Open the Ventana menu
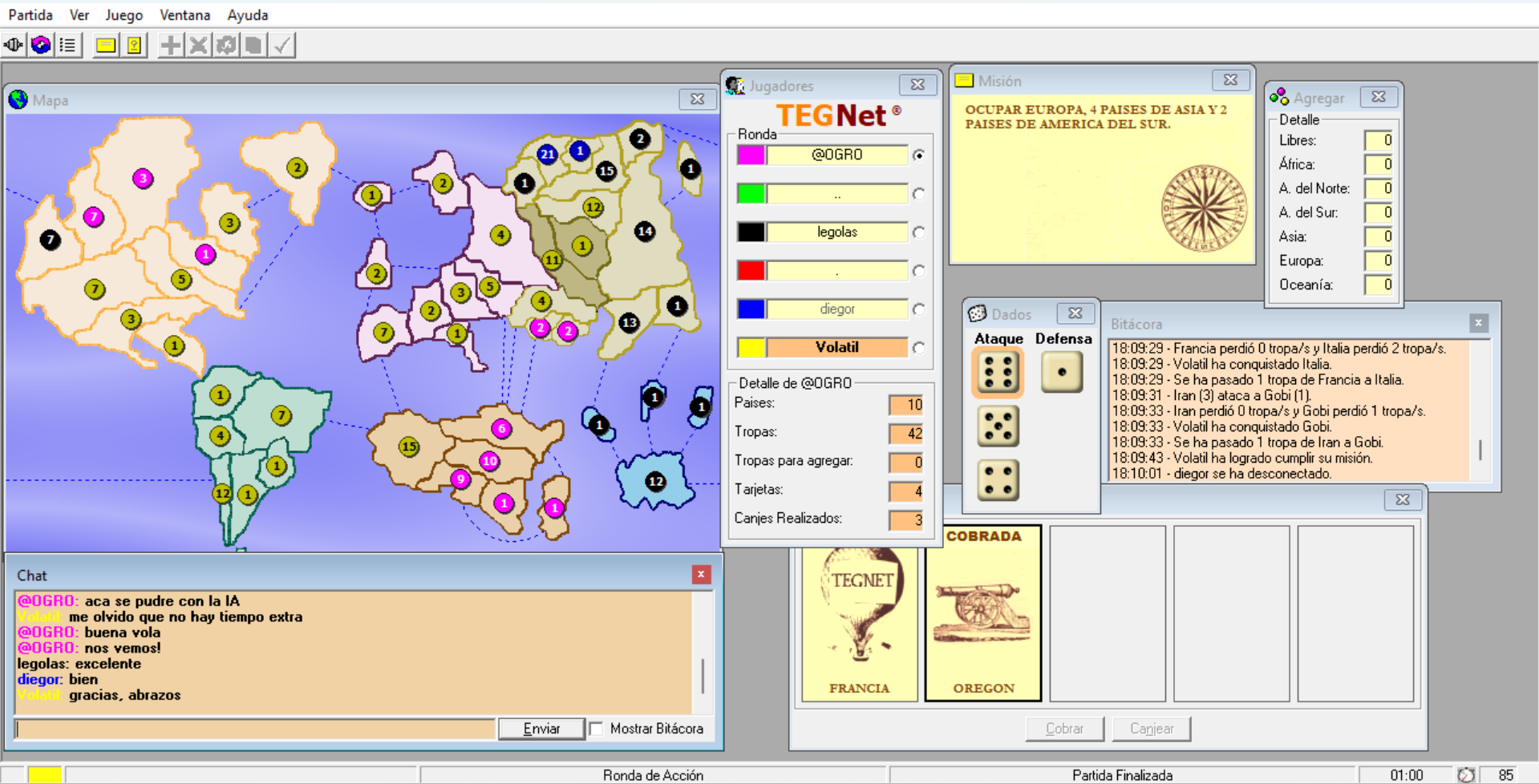Image resolution: width=1539 pixels, height=784 pixels. [184, 15]
